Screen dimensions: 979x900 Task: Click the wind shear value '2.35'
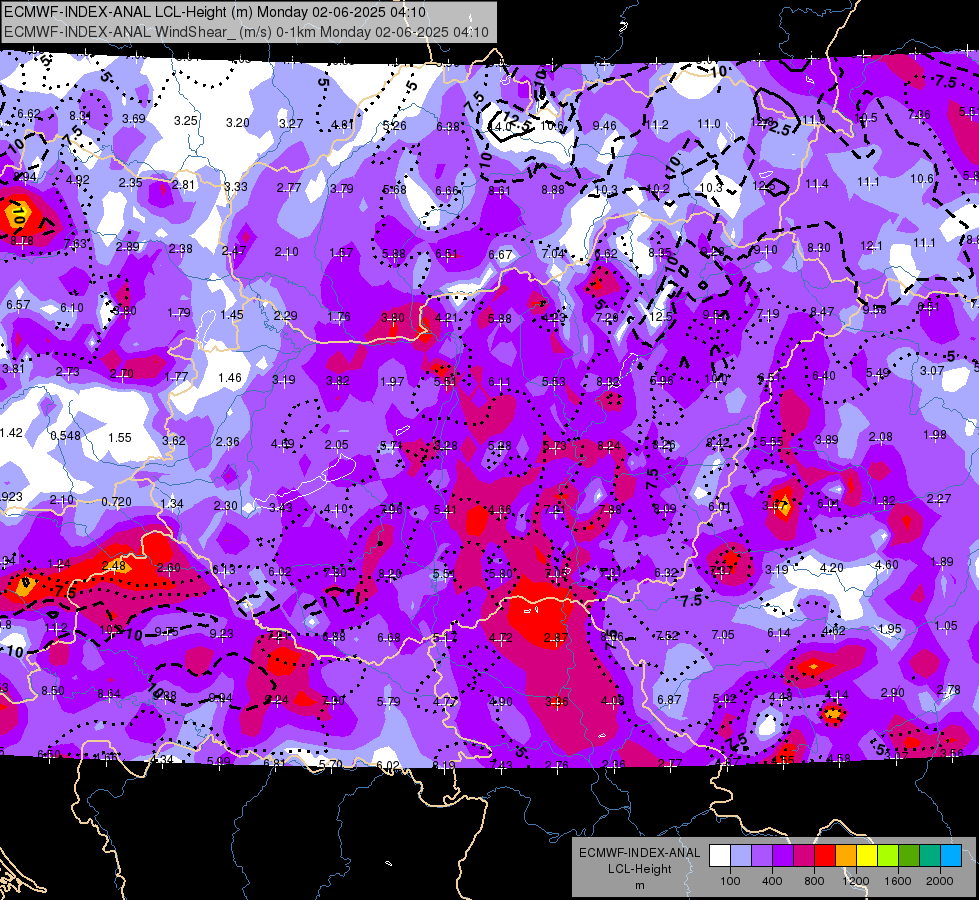click(x=130, y=182)
